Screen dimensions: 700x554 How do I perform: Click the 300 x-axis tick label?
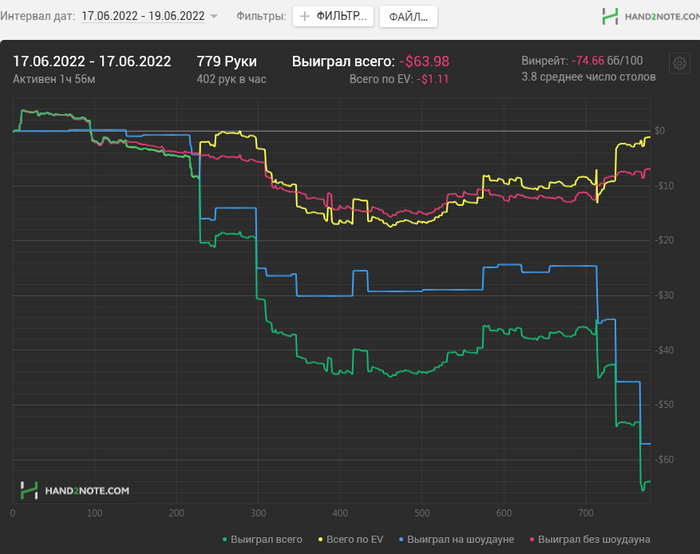tap(258, 513)
